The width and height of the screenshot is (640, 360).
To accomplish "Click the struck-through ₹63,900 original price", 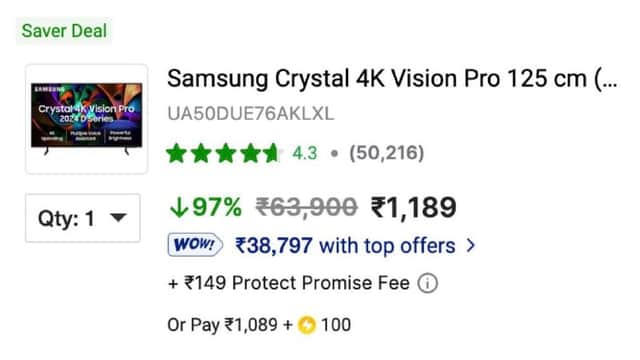I will (307, 207).
